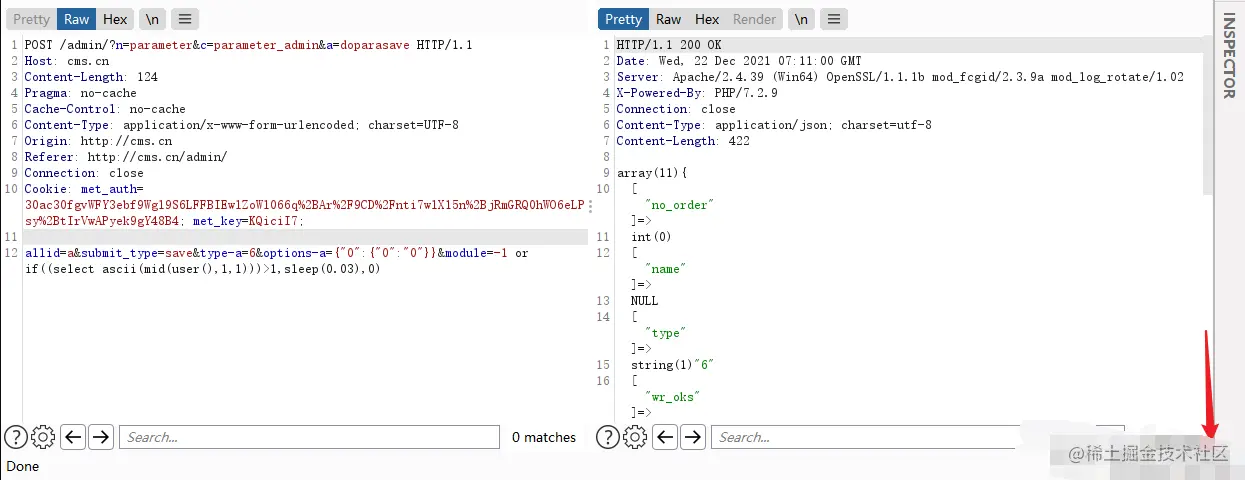
Task: Click 'HTTP/1.1 200 OK' status line
Action: (668, 45)
